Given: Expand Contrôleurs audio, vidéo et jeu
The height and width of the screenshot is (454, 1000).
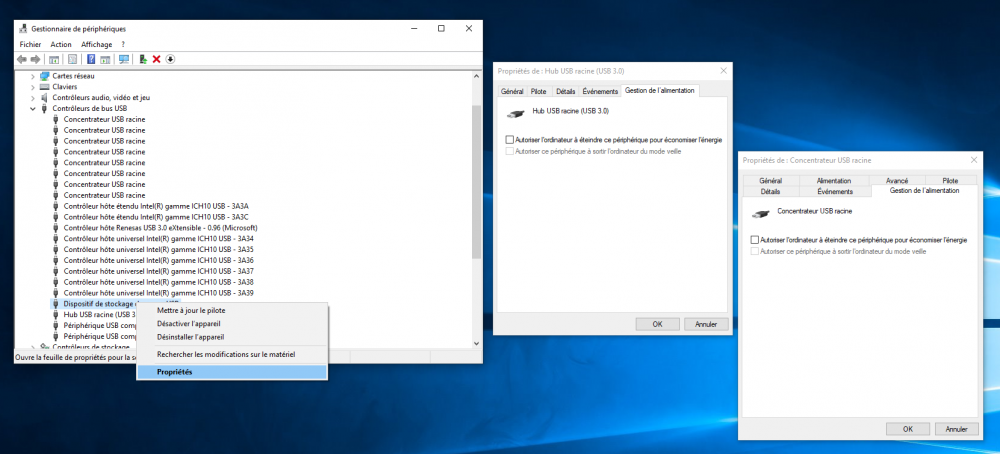Looking at the screenshot, I should 33,98.
